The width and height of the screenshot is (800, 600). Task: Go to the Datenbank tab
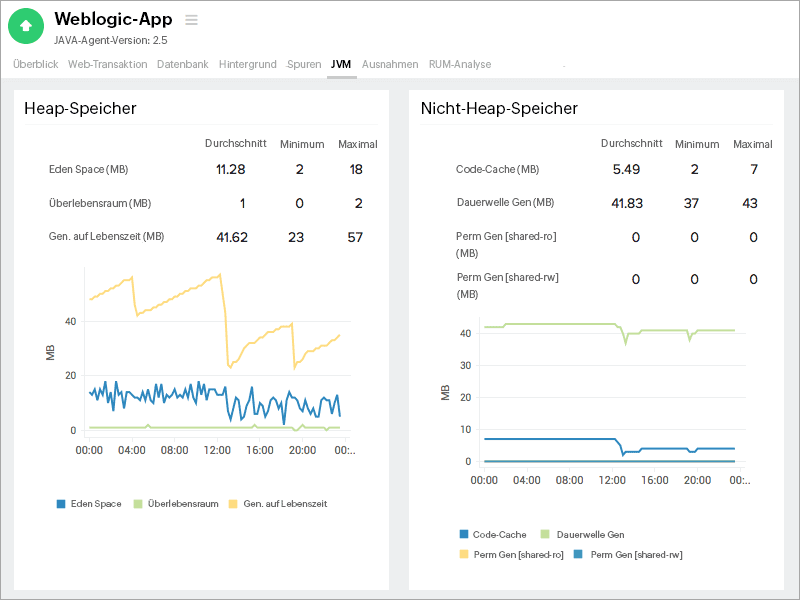[183, 64]
